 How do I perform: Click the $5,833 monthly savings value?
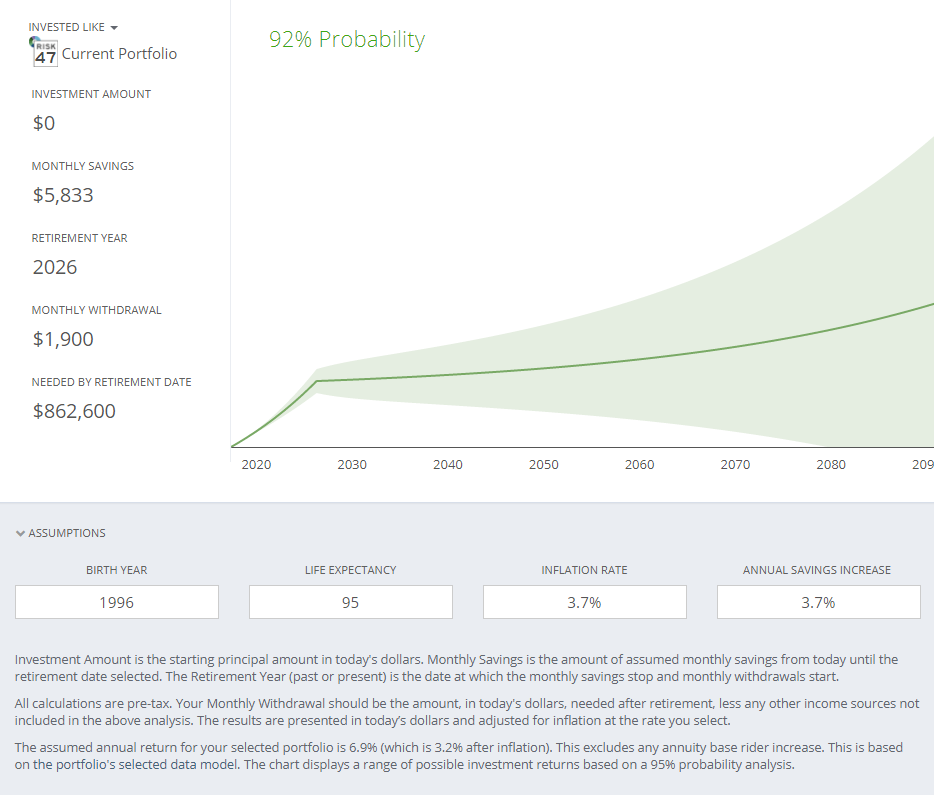[x=63, y=195]
